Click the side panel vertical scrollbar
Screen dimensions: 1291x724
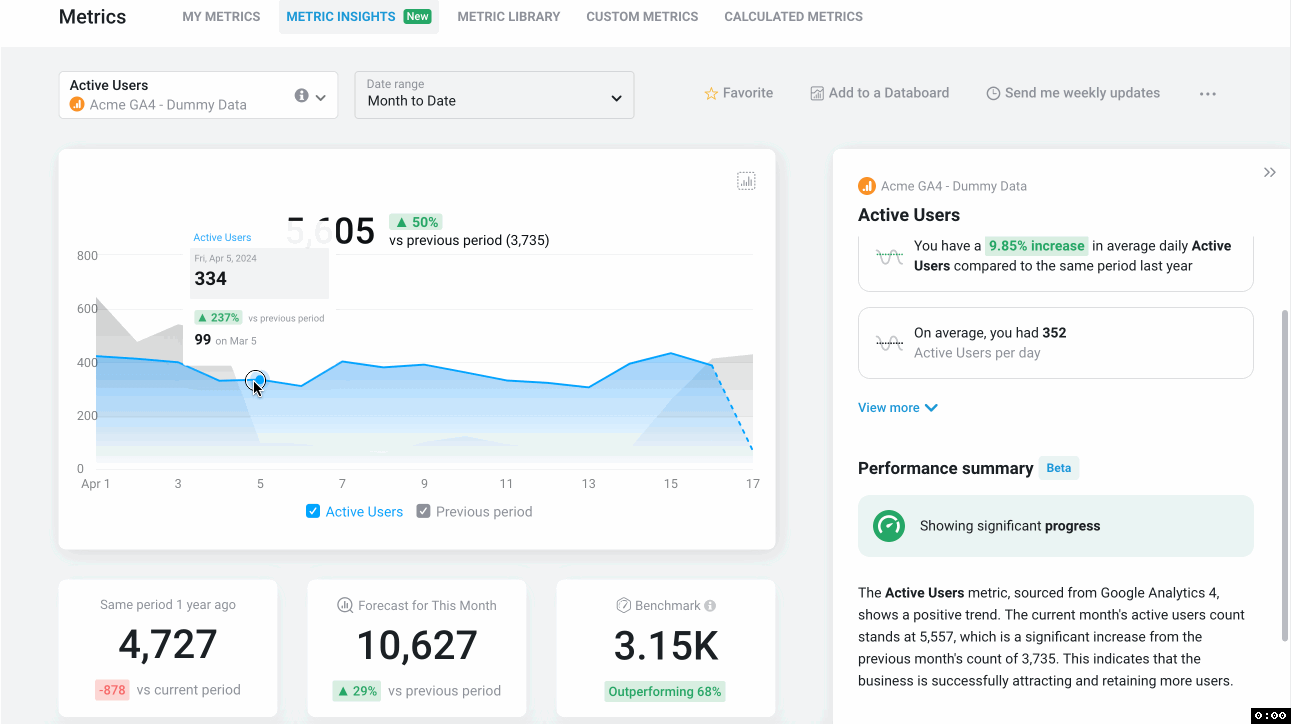click(1285, 475)
